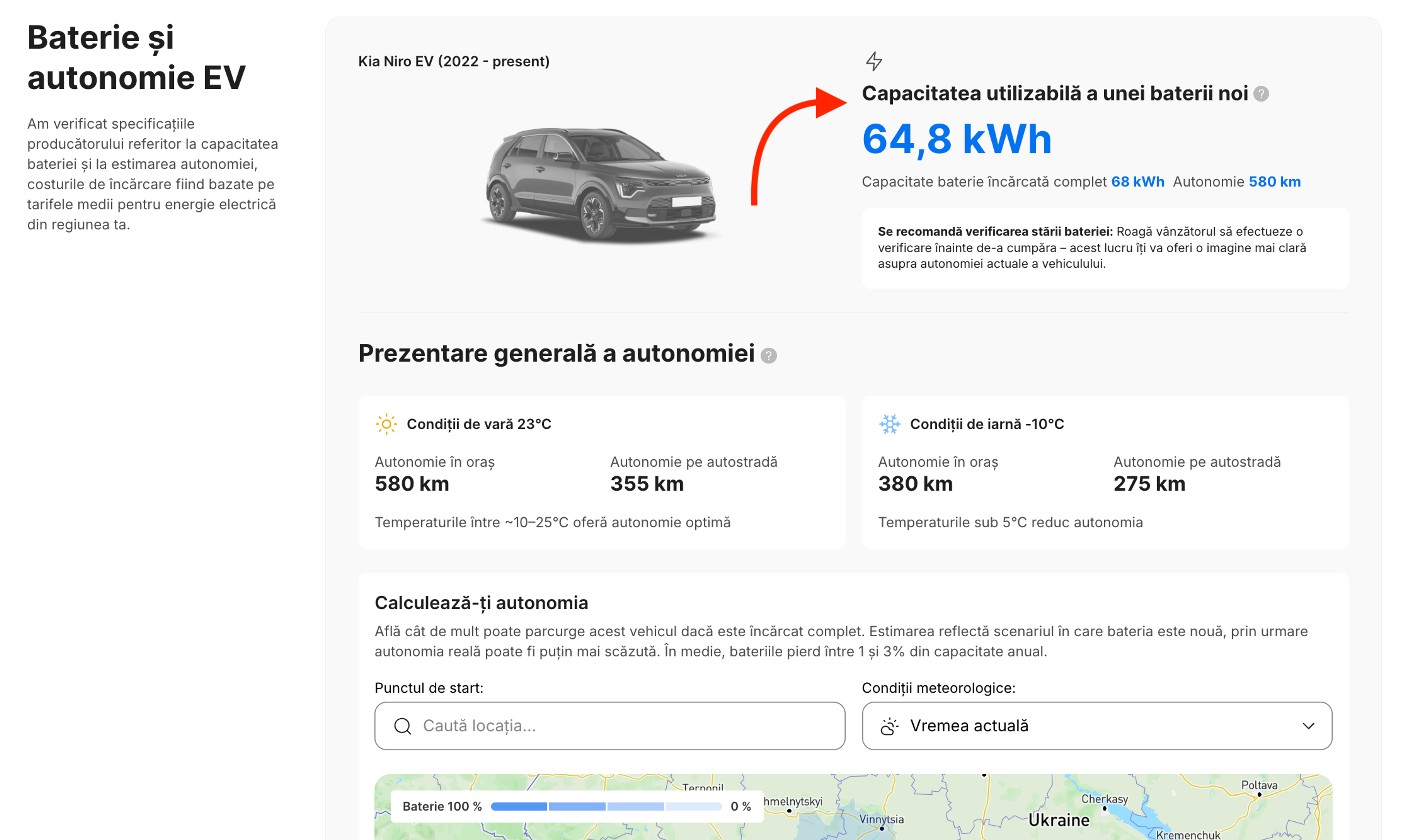Click the Temperaturile între ~10–25°C note
Screen dimensions: 1405x840
pos(552,523)
